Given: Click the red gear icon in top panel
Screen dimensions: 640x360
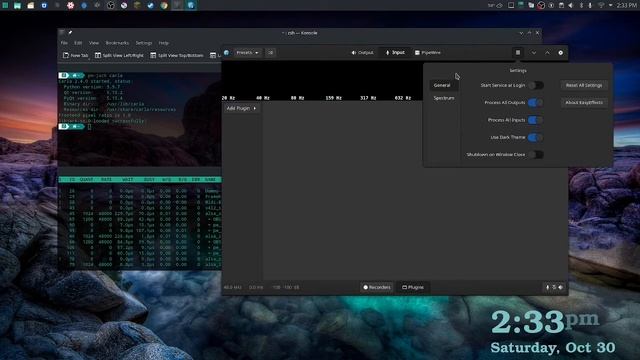Looking at the screenshot, I should click(71, 5).
